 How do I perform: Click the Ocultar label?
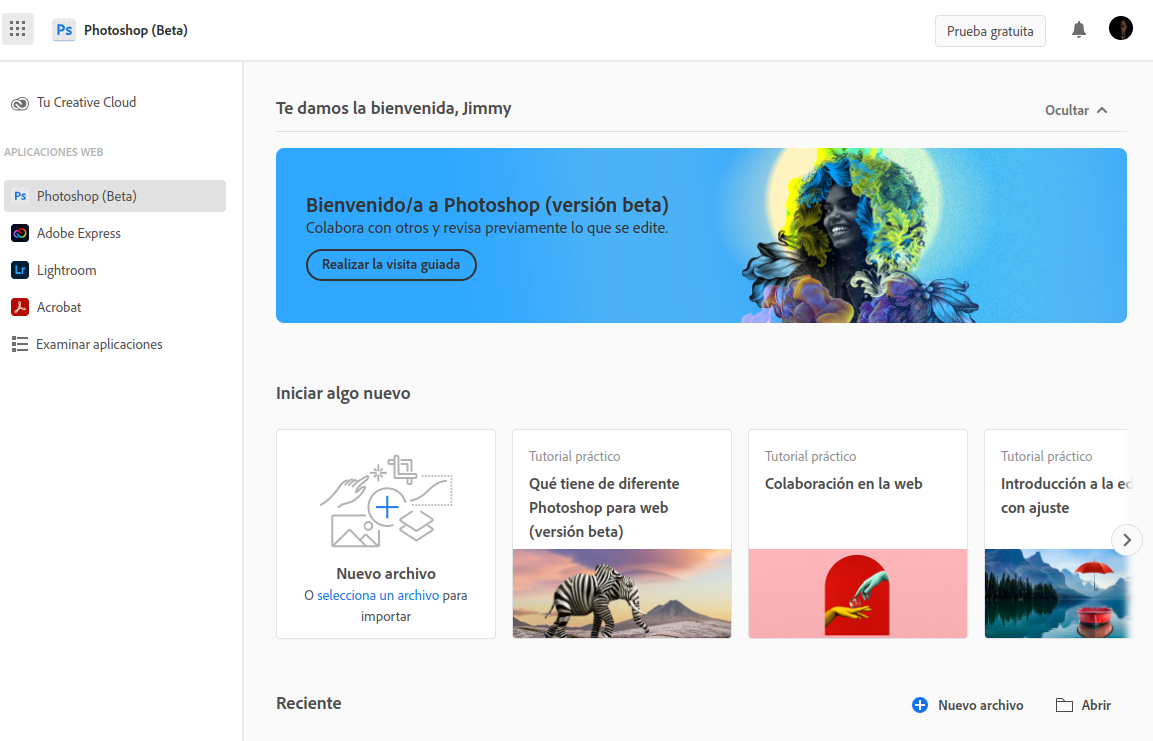(1067, 110)
